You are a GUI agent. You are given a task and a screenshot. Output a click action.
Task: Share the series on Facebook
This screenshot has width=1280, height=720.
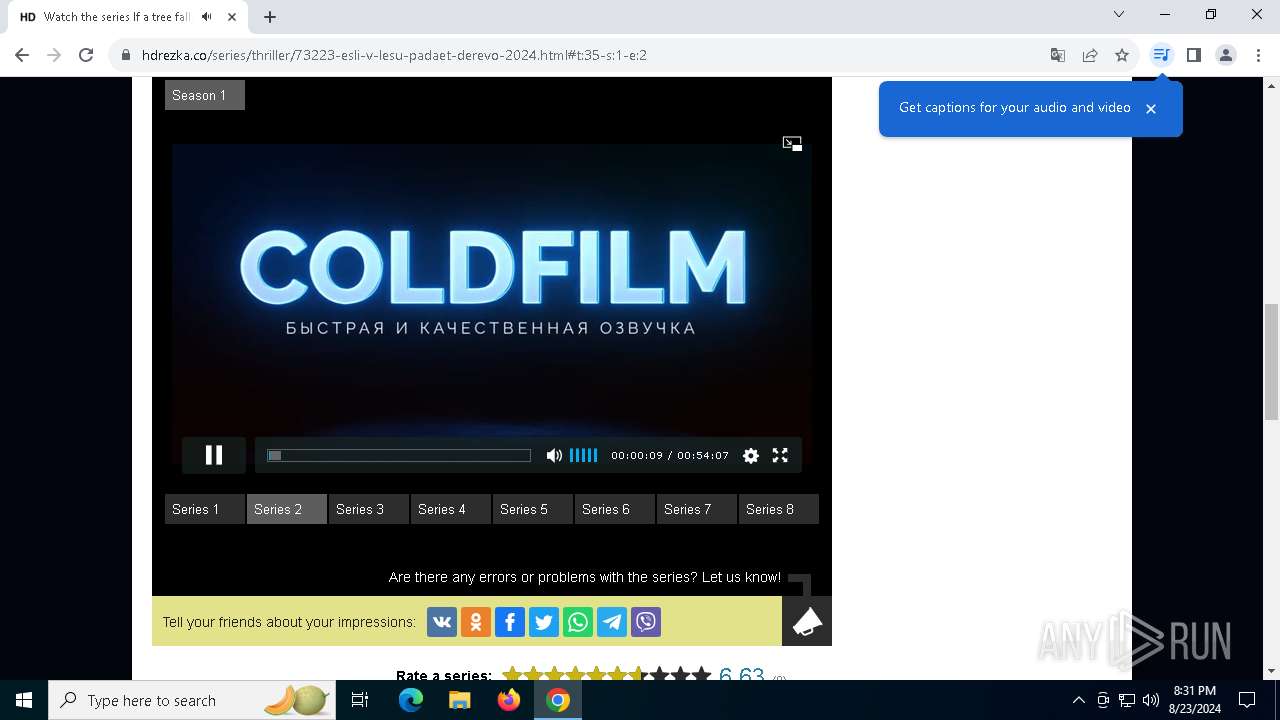coord(510,622)
